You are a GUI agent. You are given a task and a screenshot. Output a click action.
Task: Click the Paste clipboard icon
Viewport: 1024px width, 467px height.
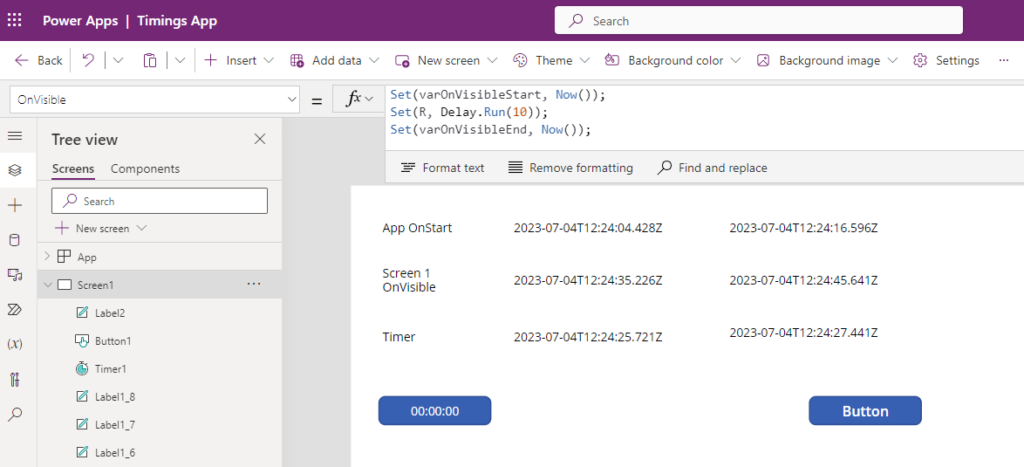(150, 60)
